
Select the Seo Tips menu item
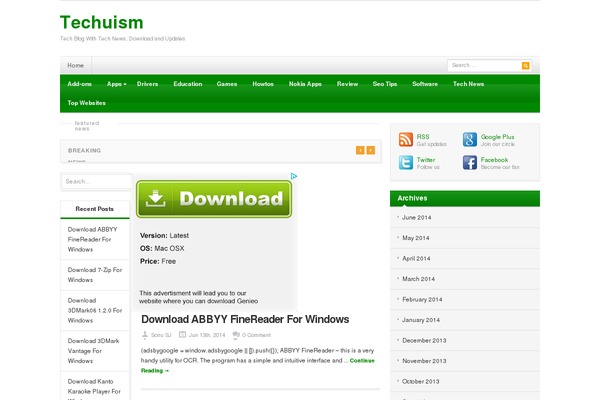click(x=385, y=84)
